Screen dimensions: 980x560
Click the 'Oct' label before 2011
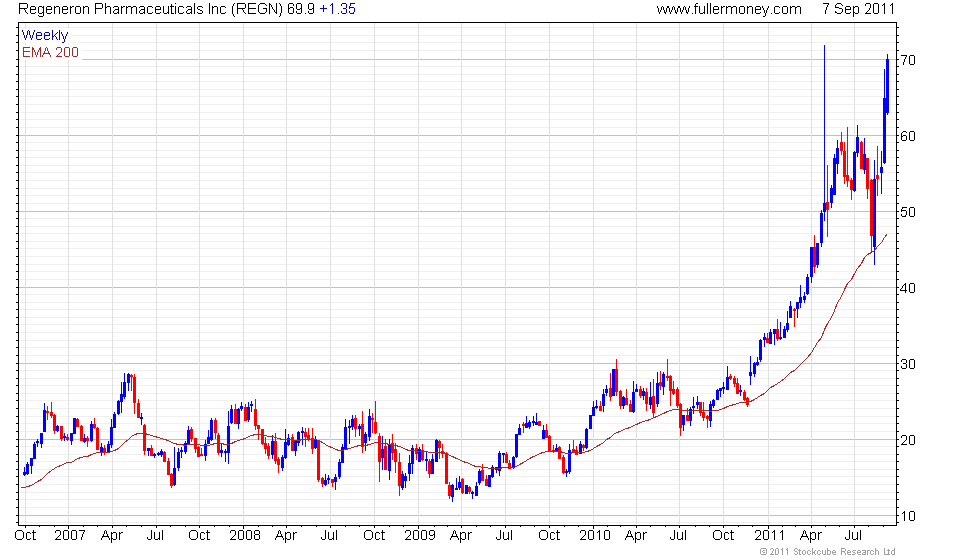pos(723,536)
